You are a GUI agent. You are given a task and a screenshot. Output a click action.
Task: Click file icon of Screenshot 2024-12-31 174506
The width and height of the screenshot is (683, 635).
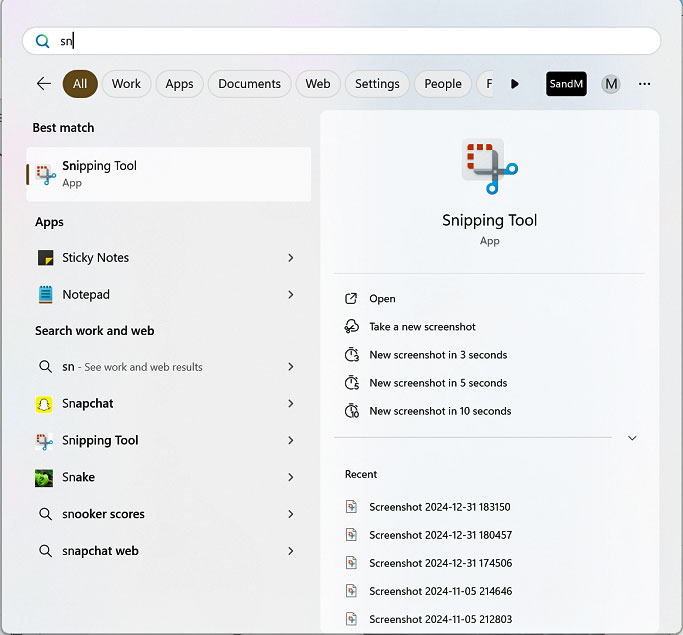point(351,563)
